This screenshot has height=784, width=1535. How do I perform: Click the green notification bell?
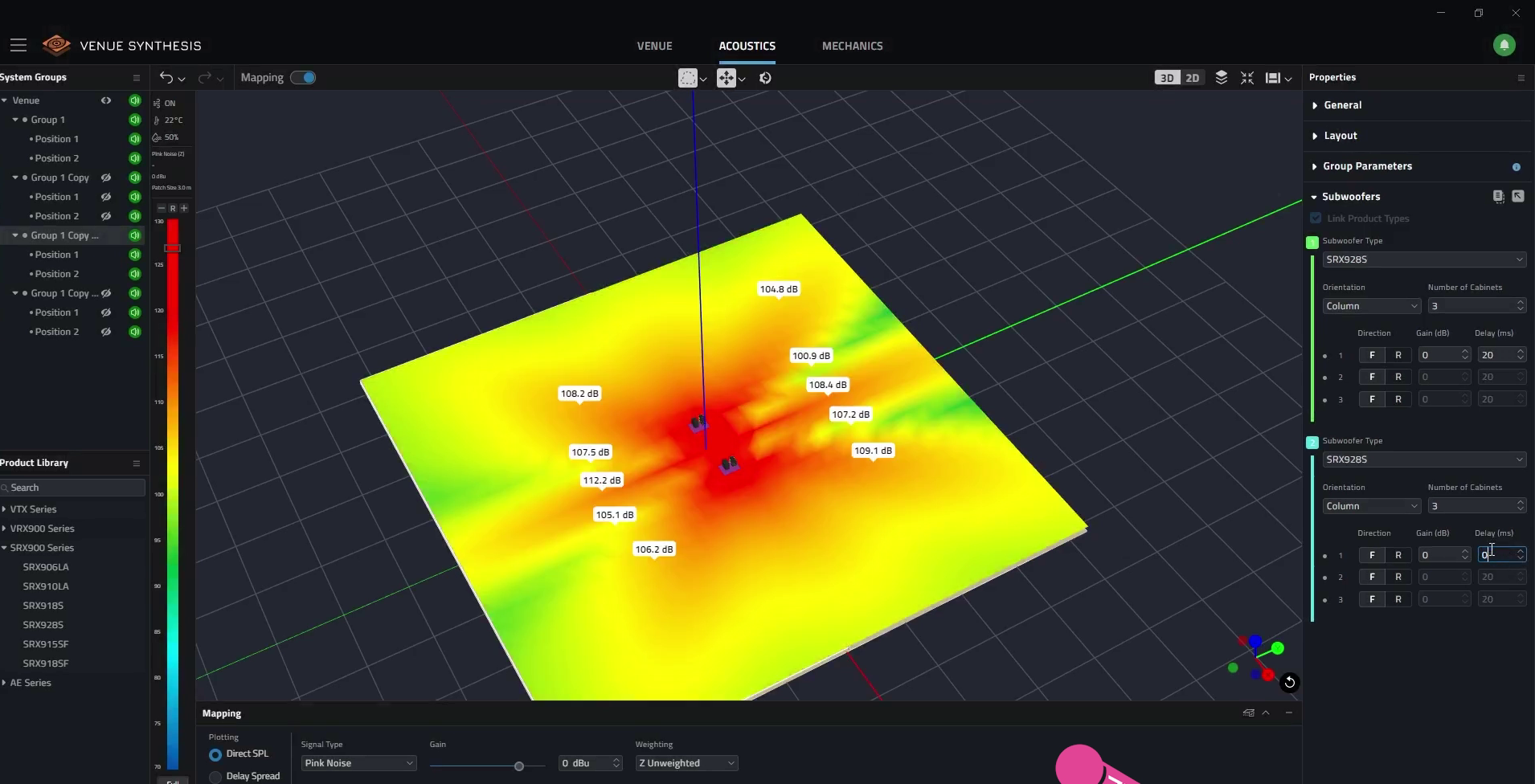[x=1504, y=45]
